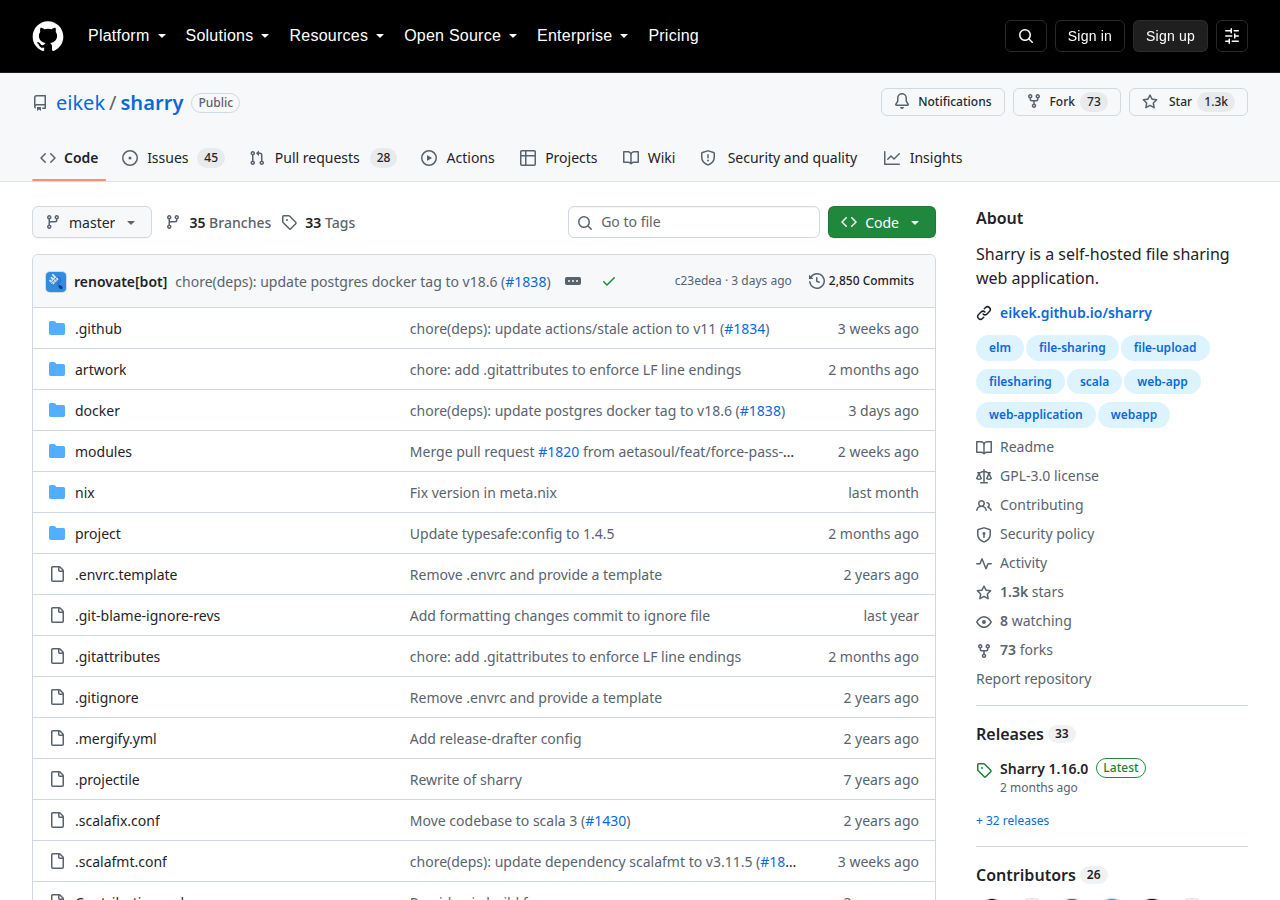Click the .github folder icon

[x=57, y=329]
